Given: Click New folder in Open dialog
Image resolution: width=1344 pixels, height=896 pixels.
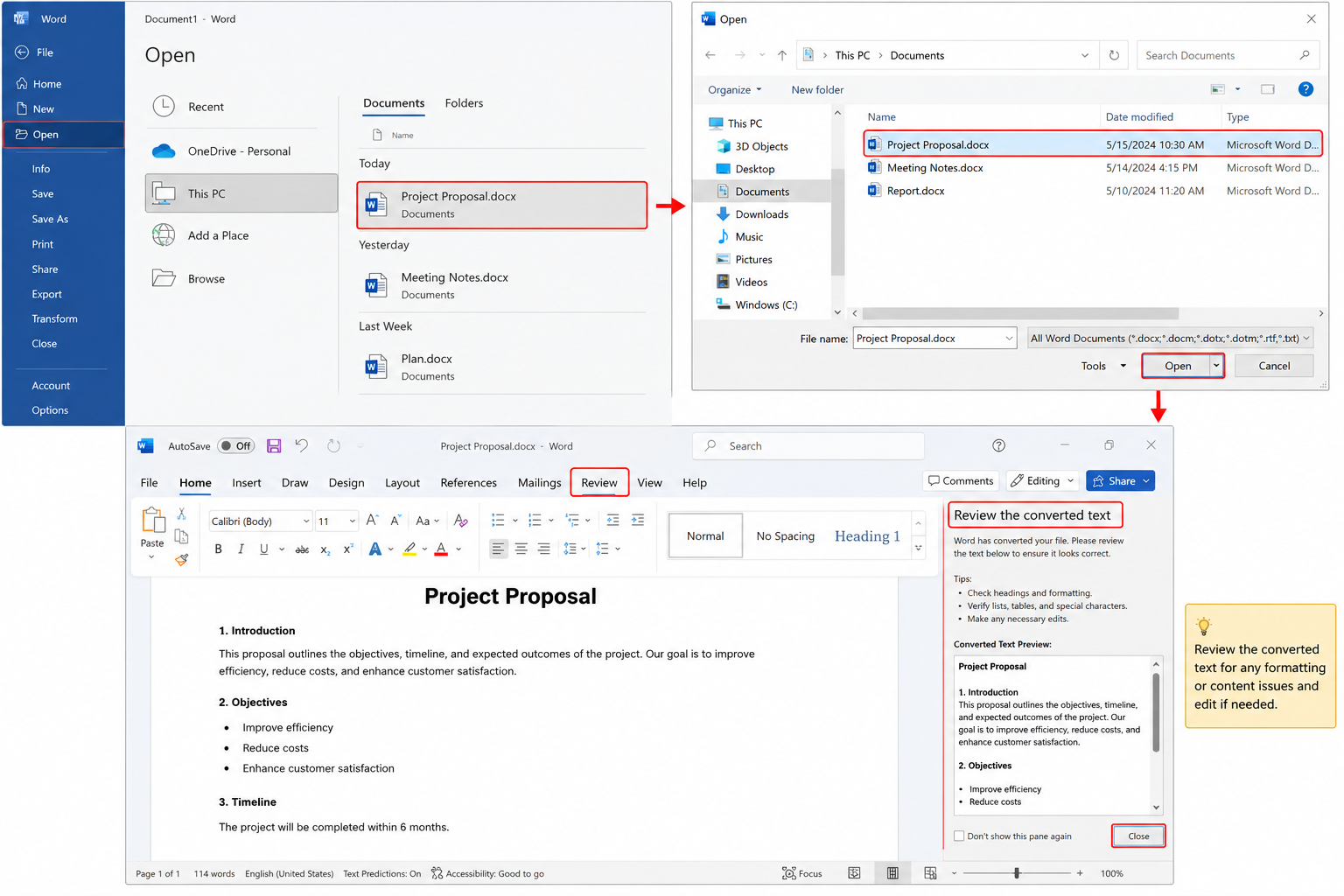Looking at the screenshot, I should point(817,89).
